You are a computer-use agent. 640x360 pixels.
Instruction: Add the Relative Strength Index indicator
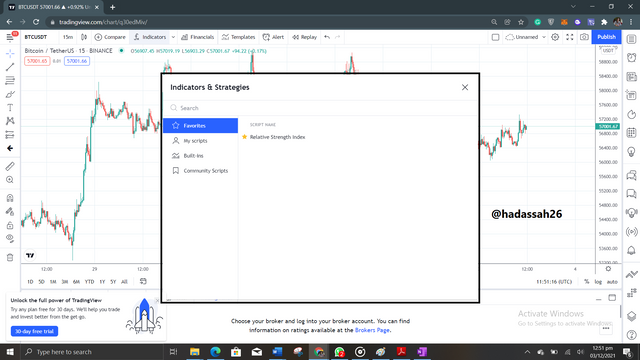[x=278, y=137]
